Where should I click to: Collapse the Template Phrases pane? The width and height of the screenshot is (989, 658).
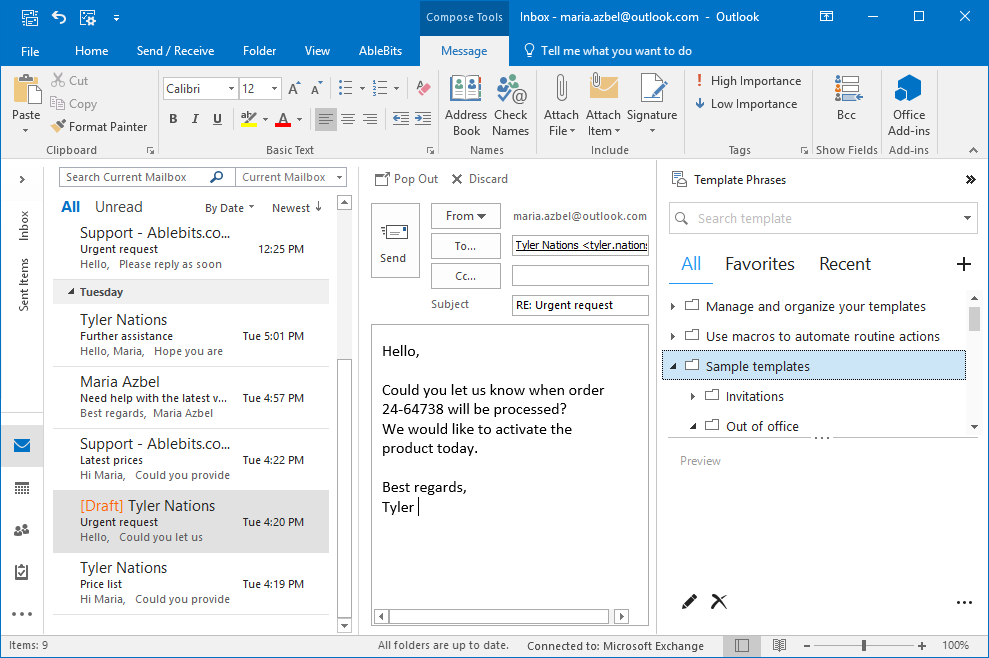point(971,180)
